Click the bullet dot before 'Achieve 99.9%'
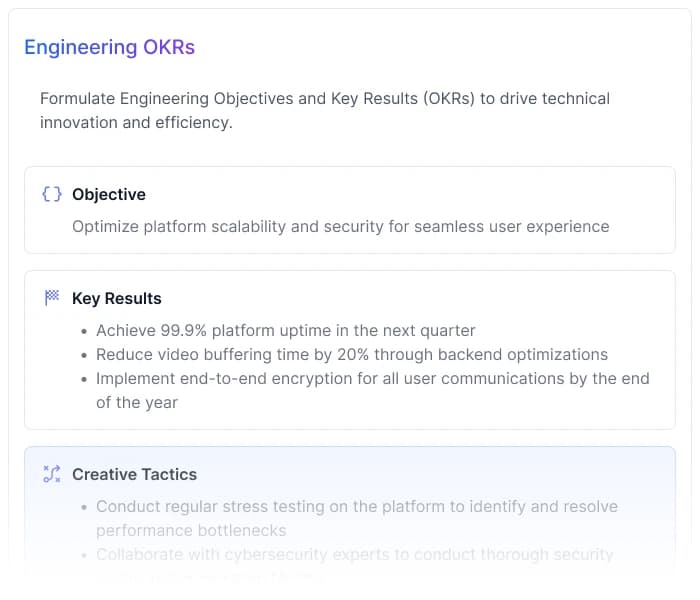Image resolution: width=700 pixels, height=600 pixels. (83, 331)
